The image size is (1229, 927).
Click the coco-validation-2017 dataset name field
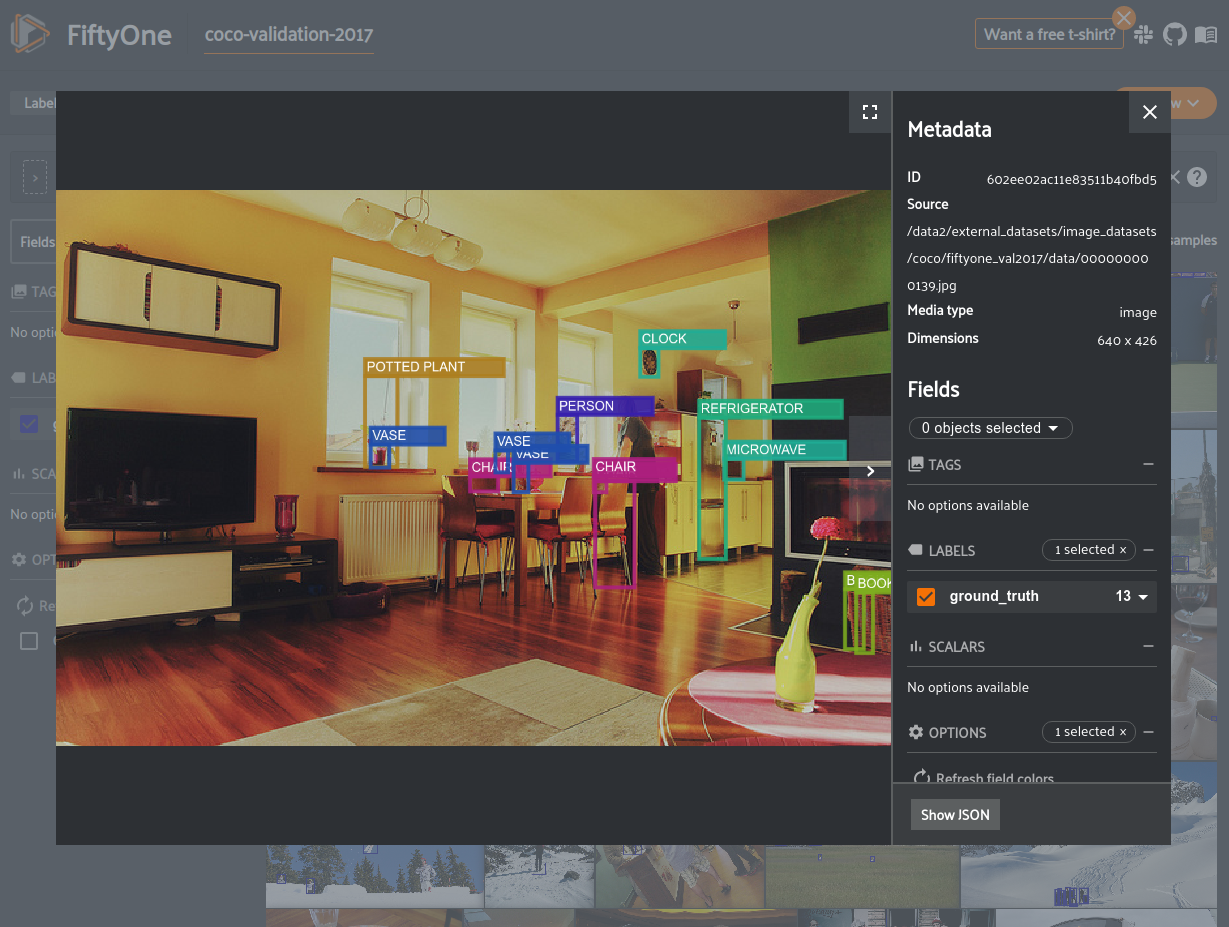tap(288, 35)
